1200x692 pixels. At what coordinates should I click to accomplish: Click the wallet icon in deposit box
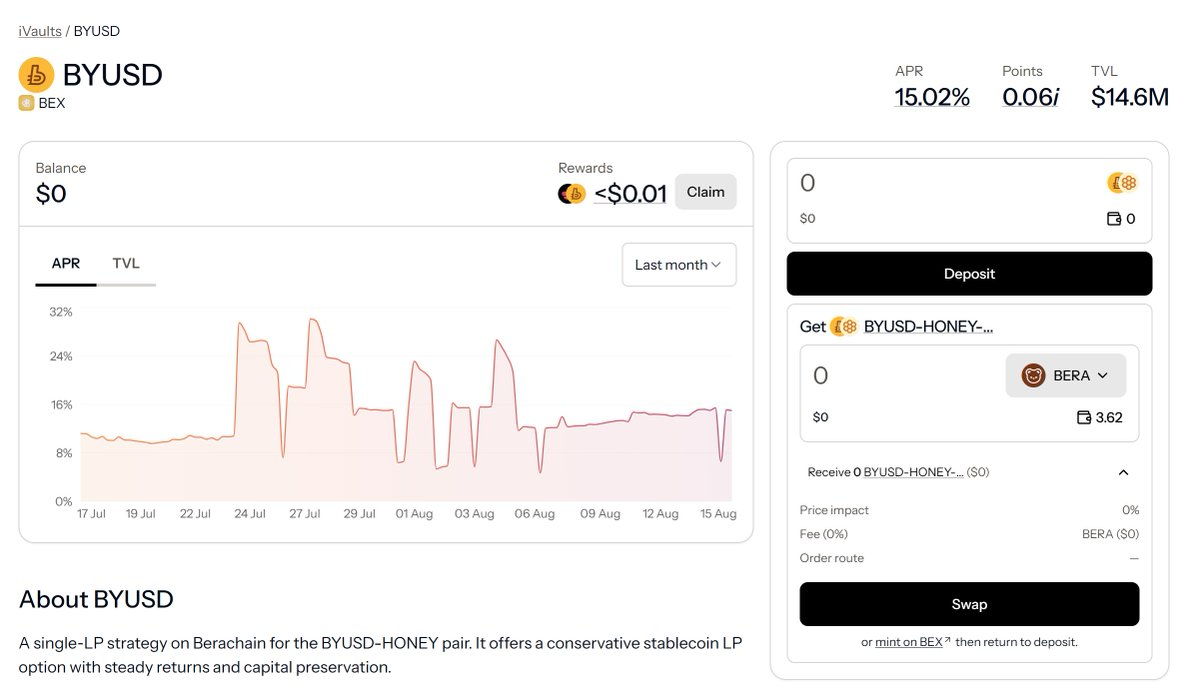point(1114,219)
